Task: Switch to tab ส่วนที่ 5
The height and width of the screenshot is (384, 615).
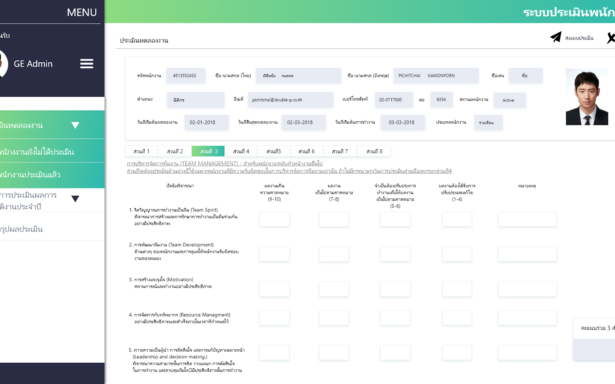Action: point(274,151)
